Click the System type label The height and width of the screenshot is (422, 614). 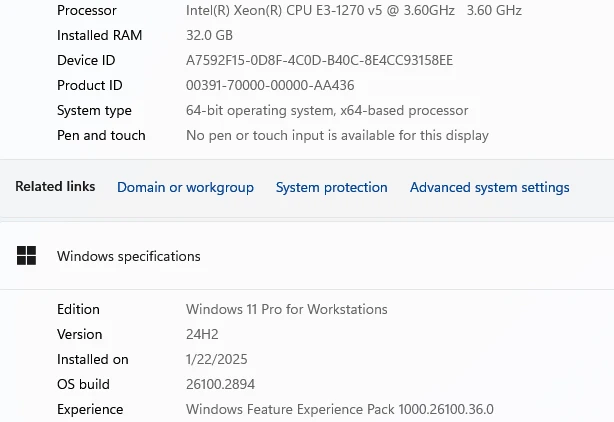[x=94, y=111]
